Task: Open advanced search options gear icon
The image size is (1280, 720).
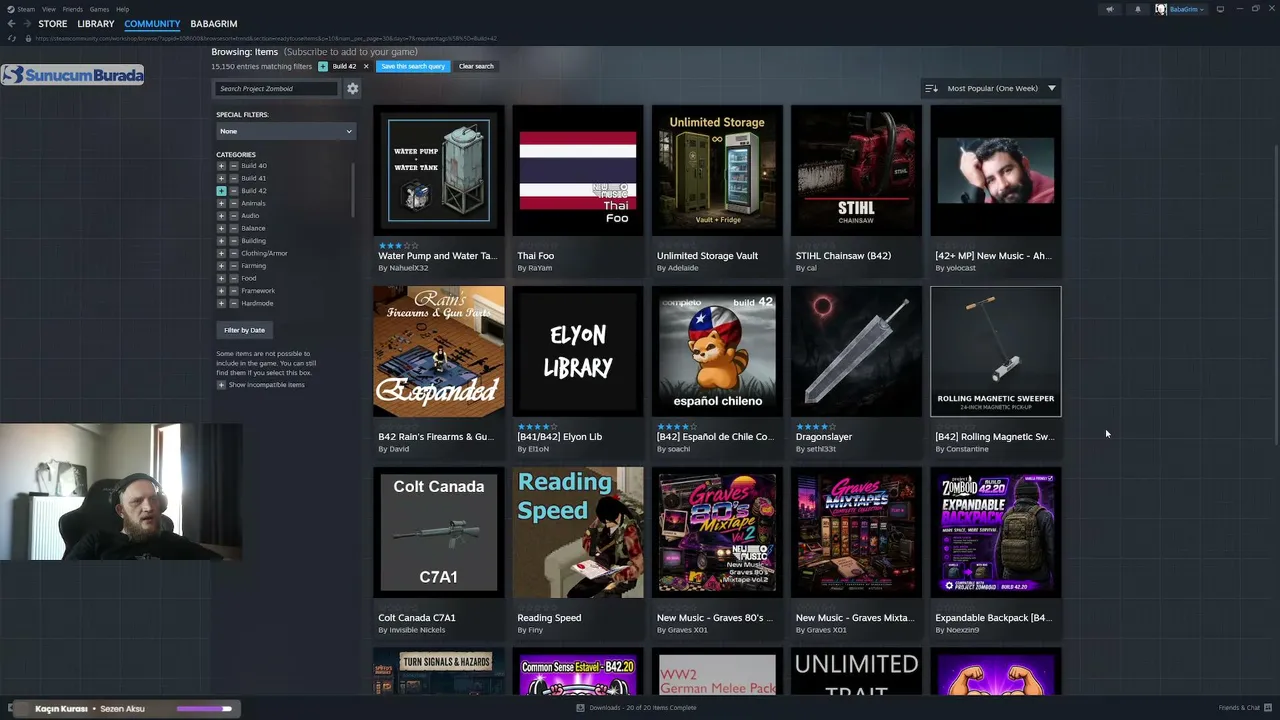Action: point(353,88)
